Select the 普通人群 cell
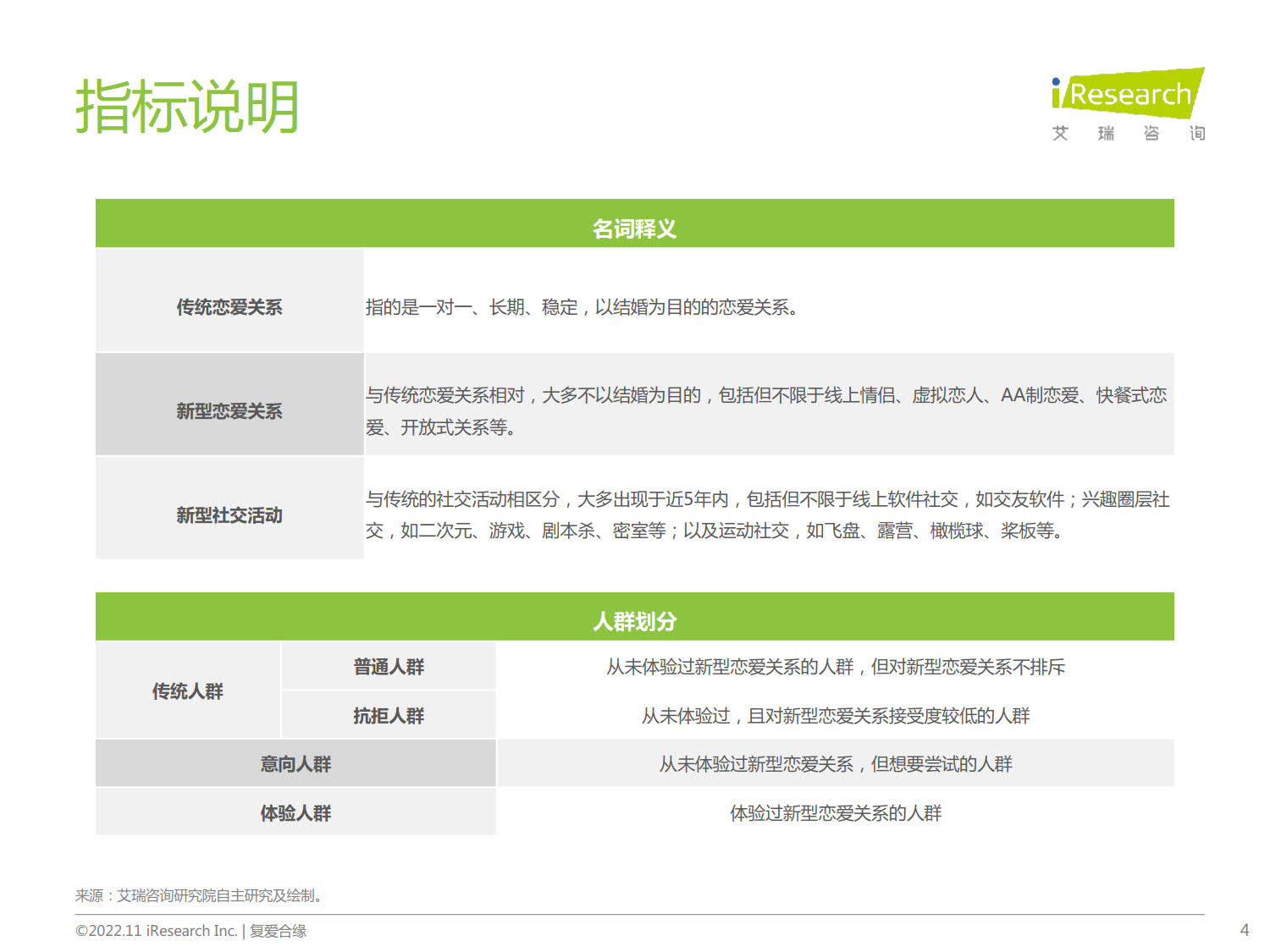 (x=389, y=667)
